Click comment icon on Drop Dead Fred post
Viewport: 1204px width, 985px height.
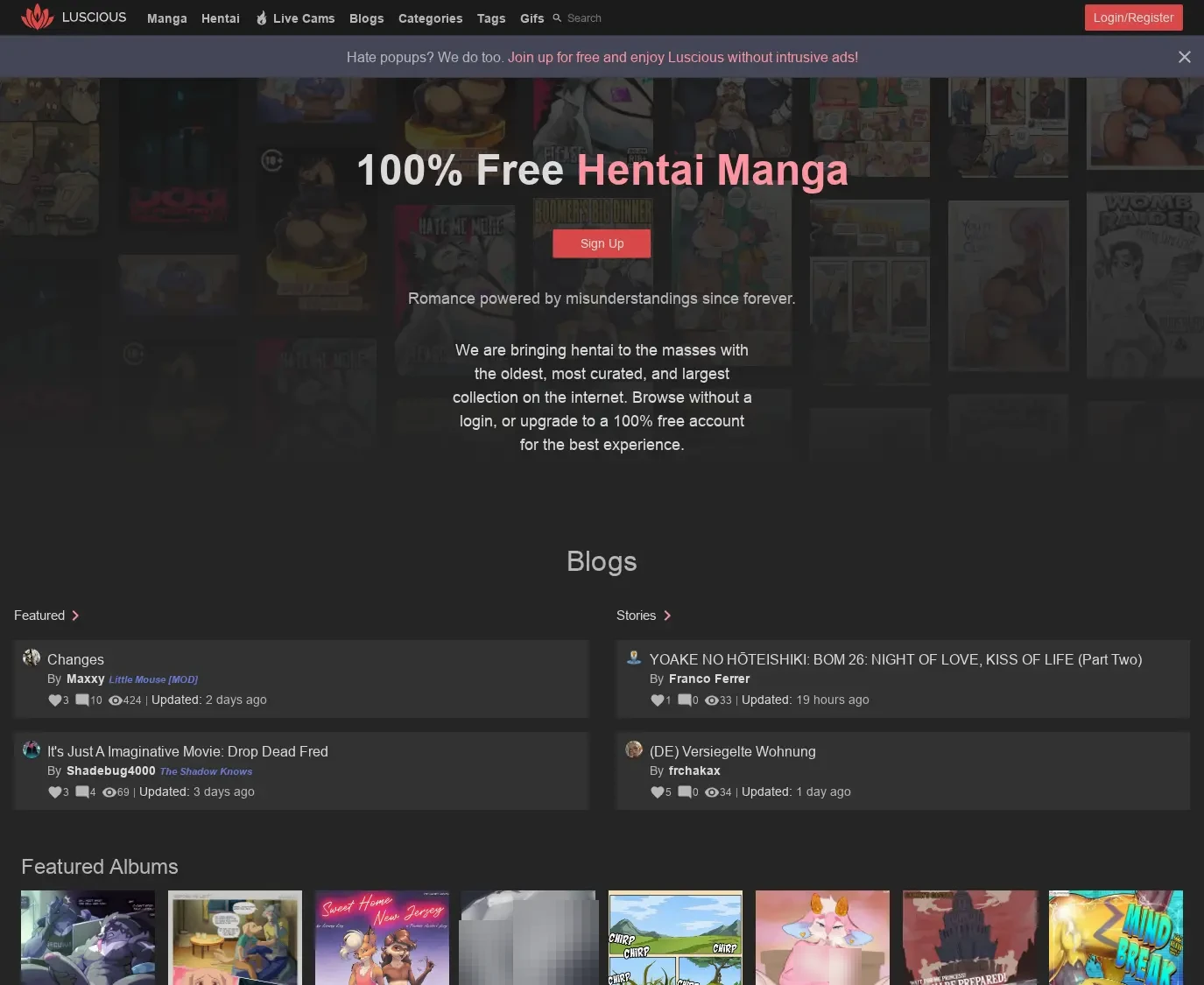click(82, 792)
